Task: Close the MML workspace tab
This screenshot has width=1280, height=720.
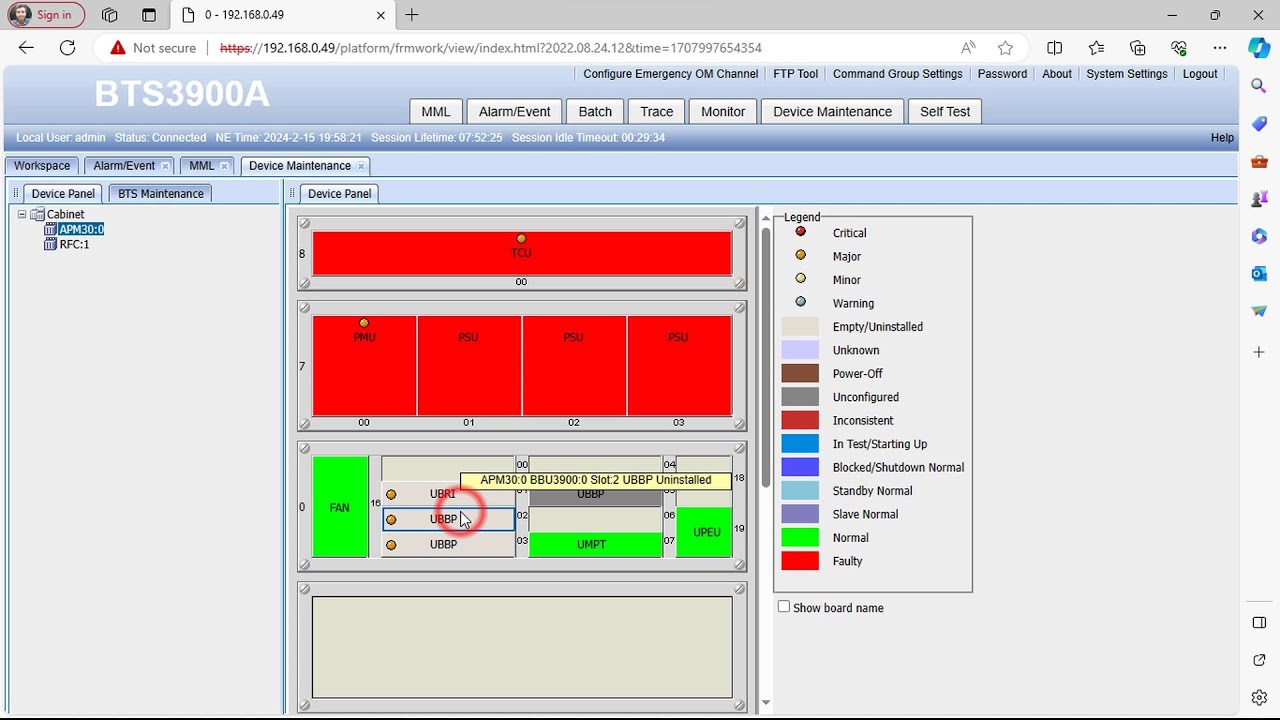Action: [224, 167]
